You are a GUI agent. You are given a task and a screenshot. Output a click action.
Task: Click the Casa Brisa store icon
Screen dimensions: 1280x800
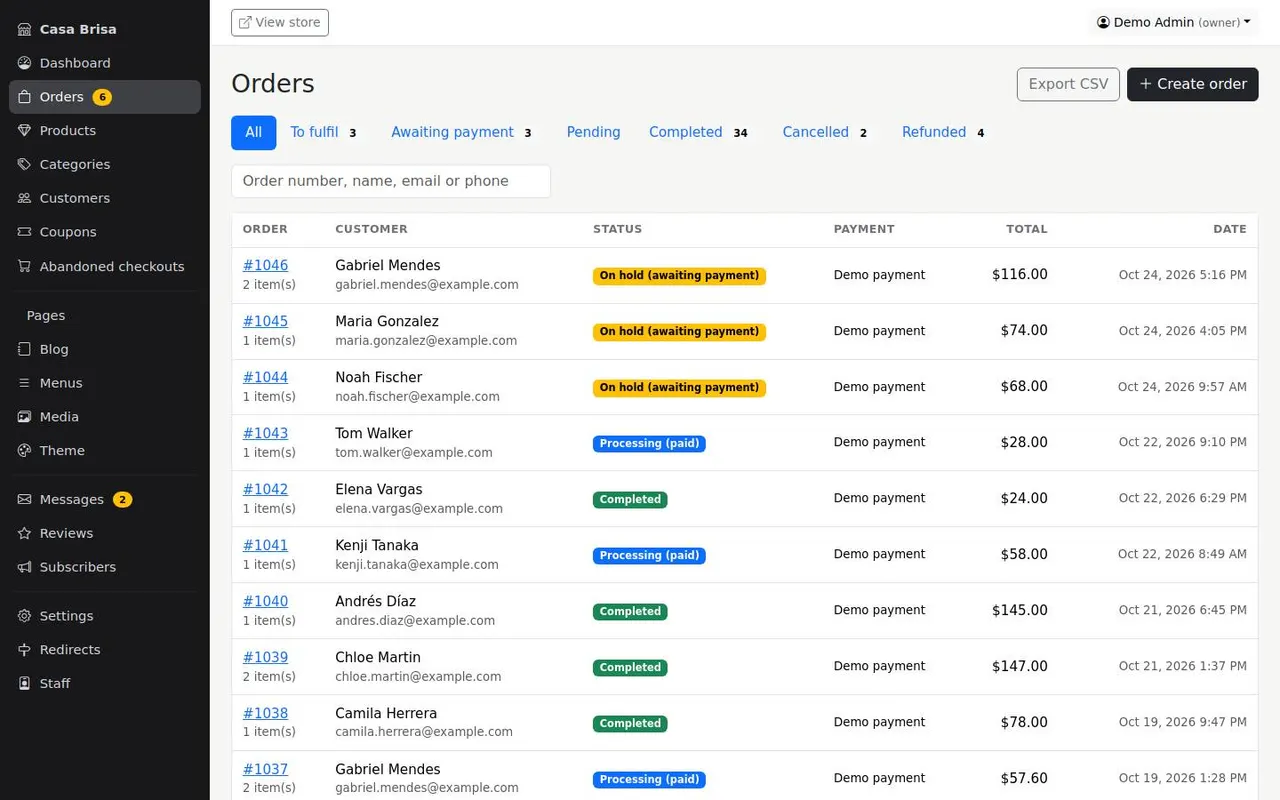(24, 29)
